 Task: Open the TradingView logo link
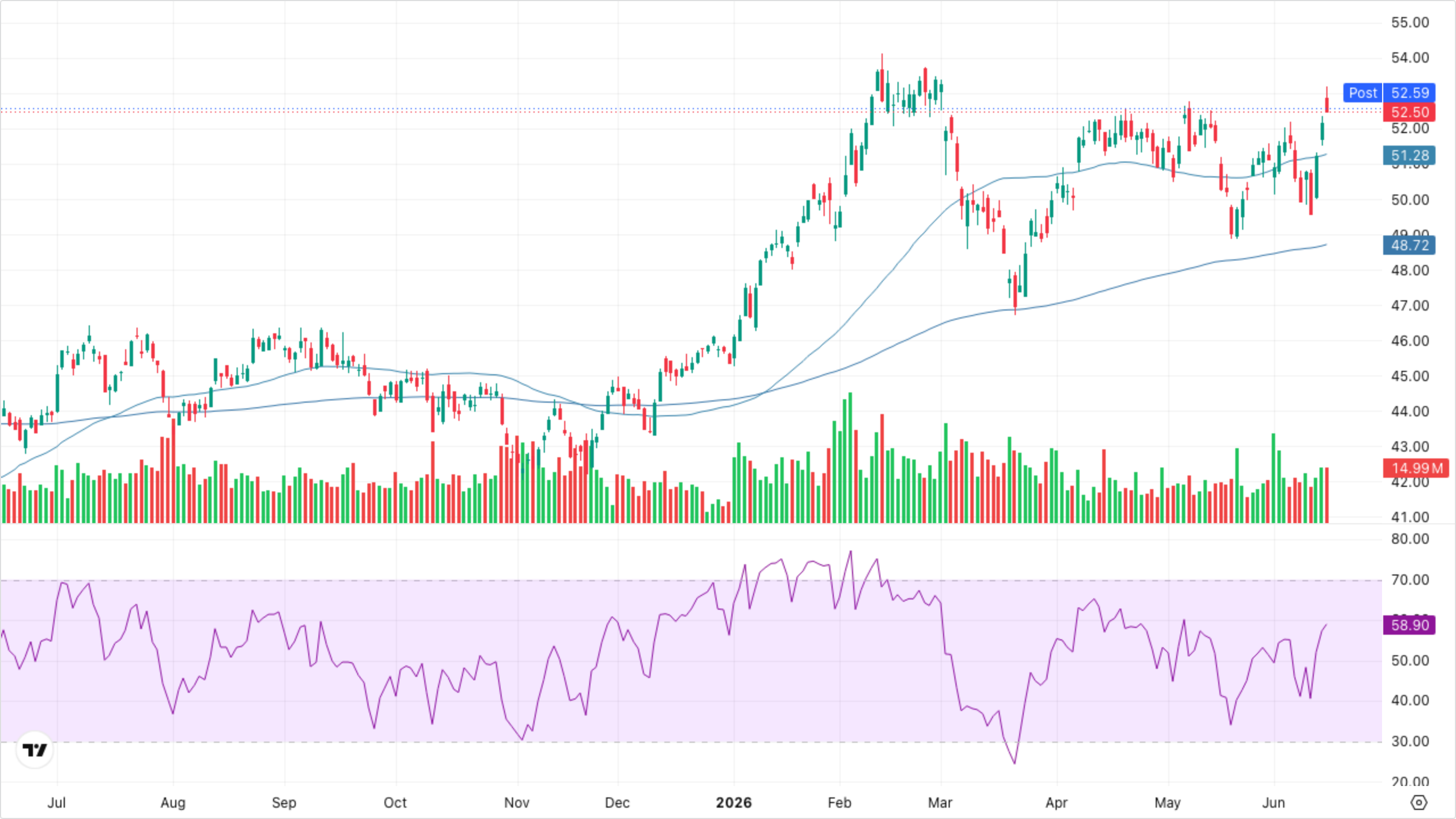(x=35, y=750)
